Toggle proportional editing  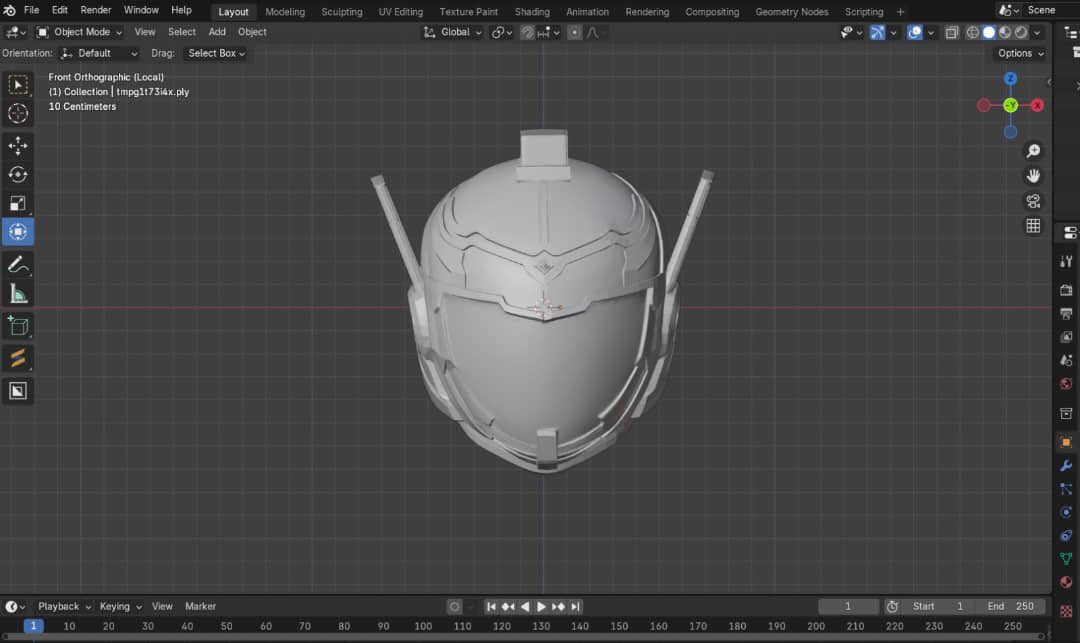coord(574,32)
